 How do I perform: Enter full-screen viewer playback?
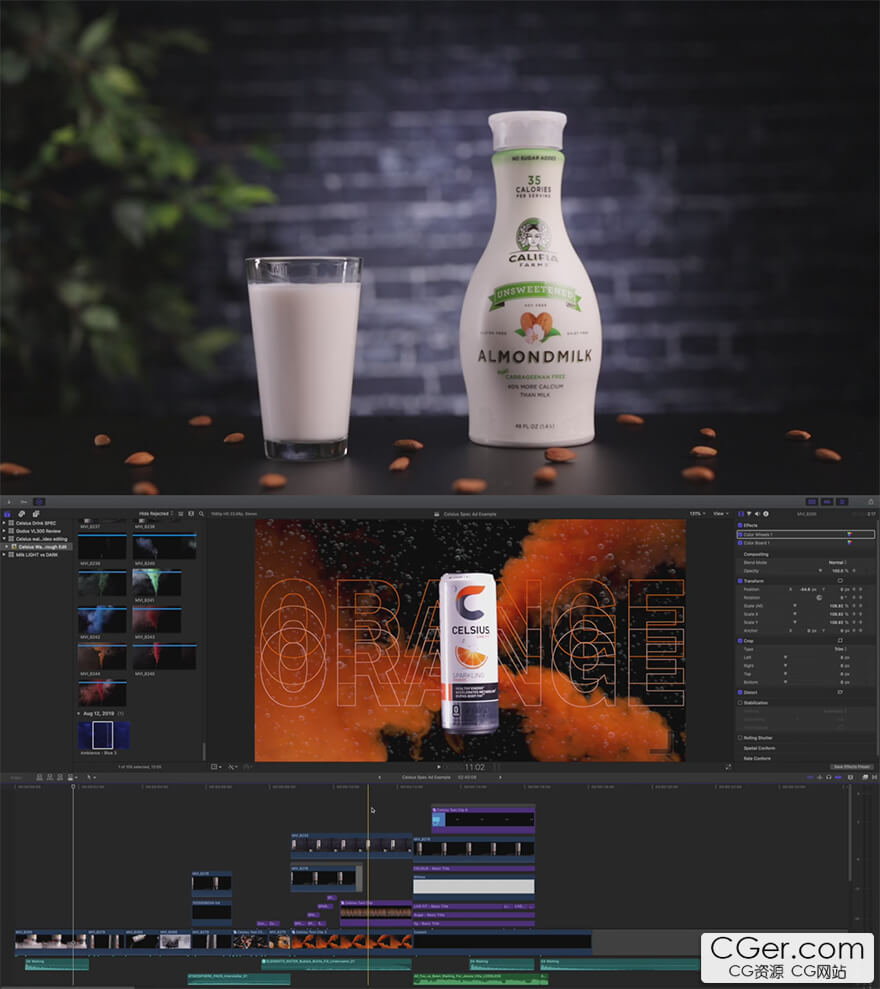(728, 767)
